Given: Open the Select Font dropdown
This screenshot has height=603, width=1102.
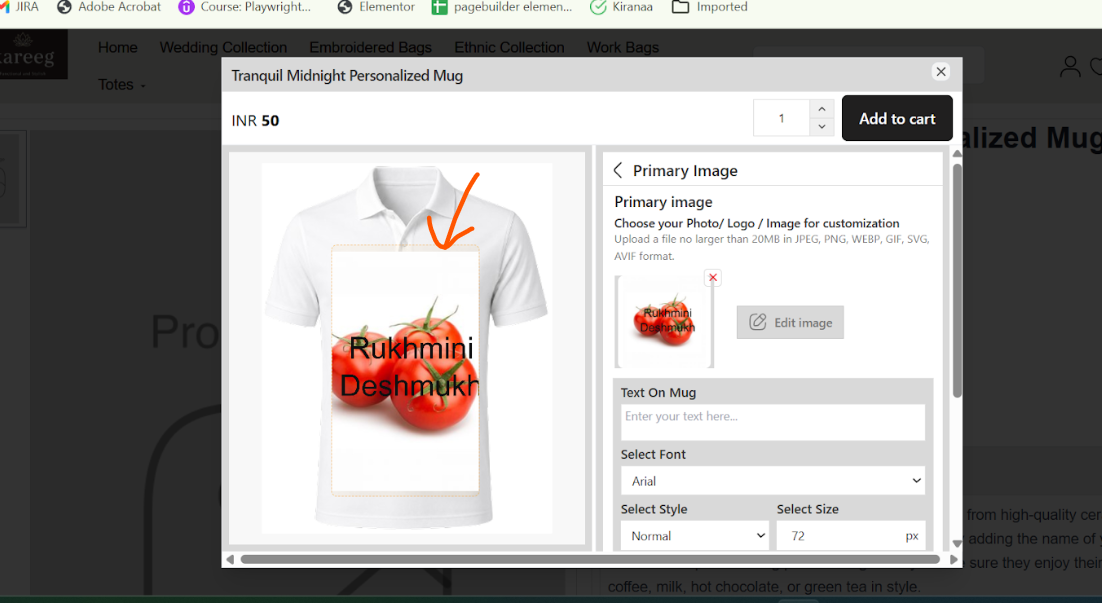Looking at the screenshot, I should point(772,481).
